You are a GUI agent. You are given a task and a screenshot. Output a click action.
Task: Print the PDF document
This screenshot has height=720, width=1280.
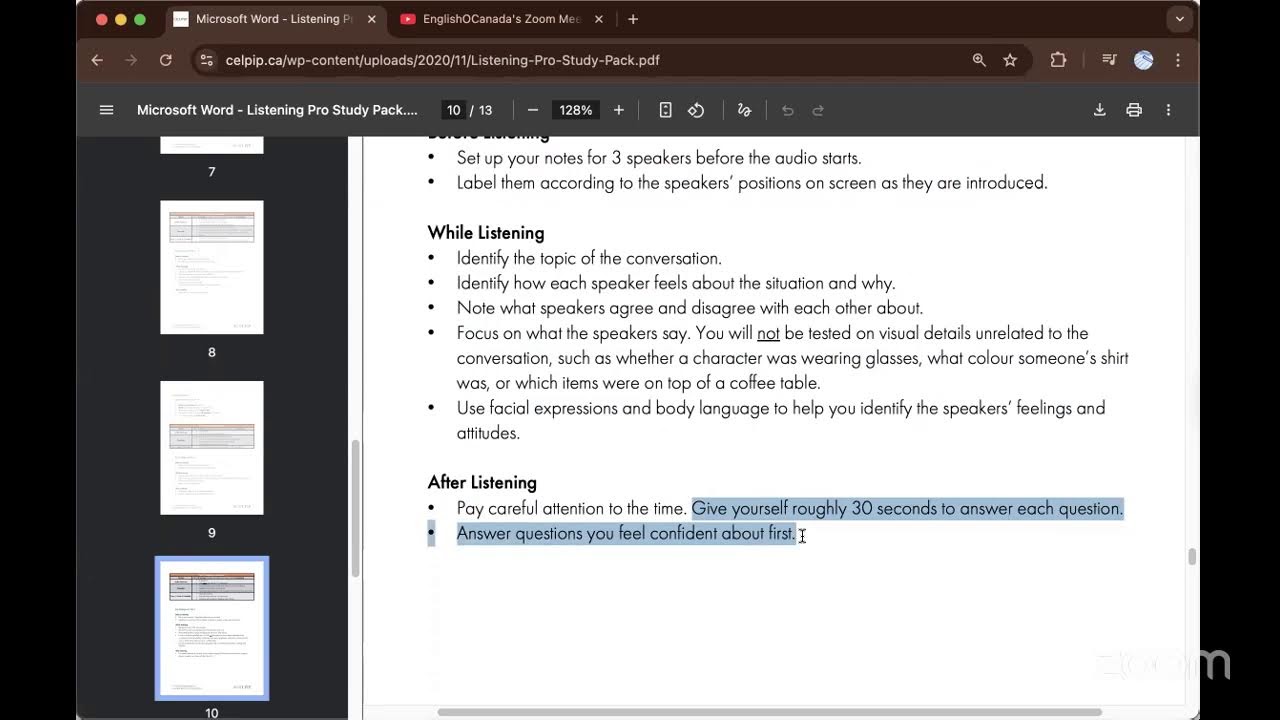(x=1134, y=110)
